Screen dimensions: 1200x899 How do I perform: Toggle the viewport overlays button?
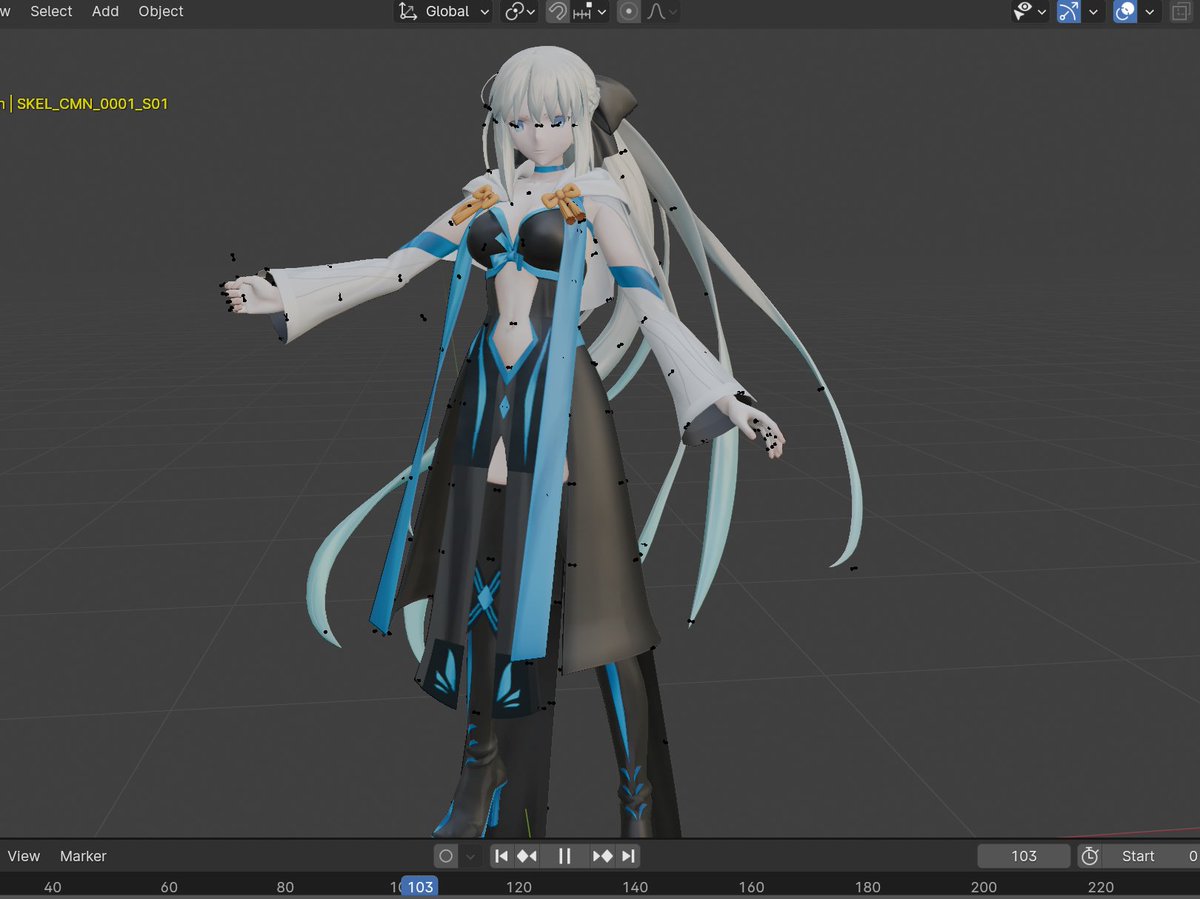(x=1125, y=12)
